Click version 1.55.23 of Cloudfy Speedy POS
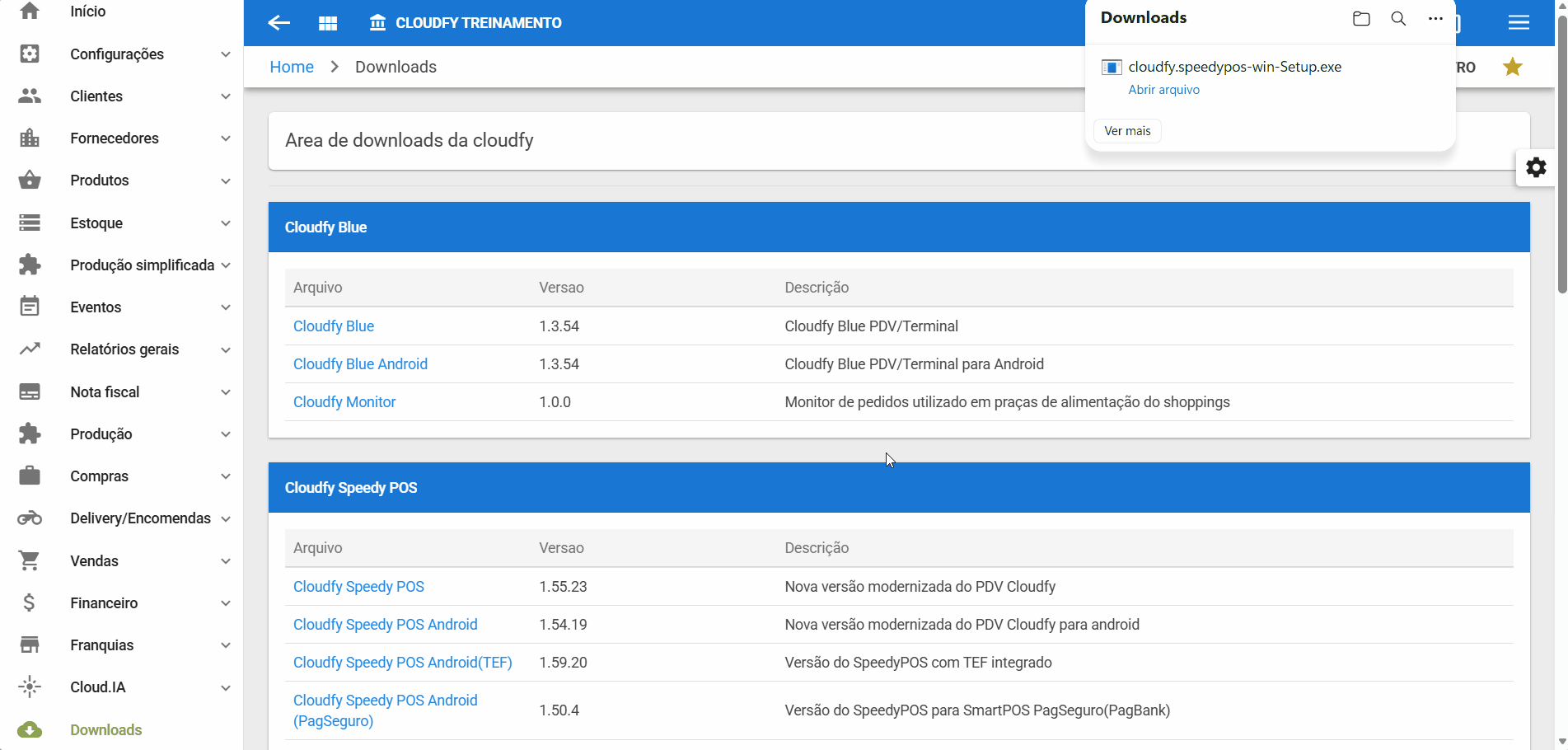Image resolution: width=1568 pixels, height=750 pixels. click(x=563, y=587)
